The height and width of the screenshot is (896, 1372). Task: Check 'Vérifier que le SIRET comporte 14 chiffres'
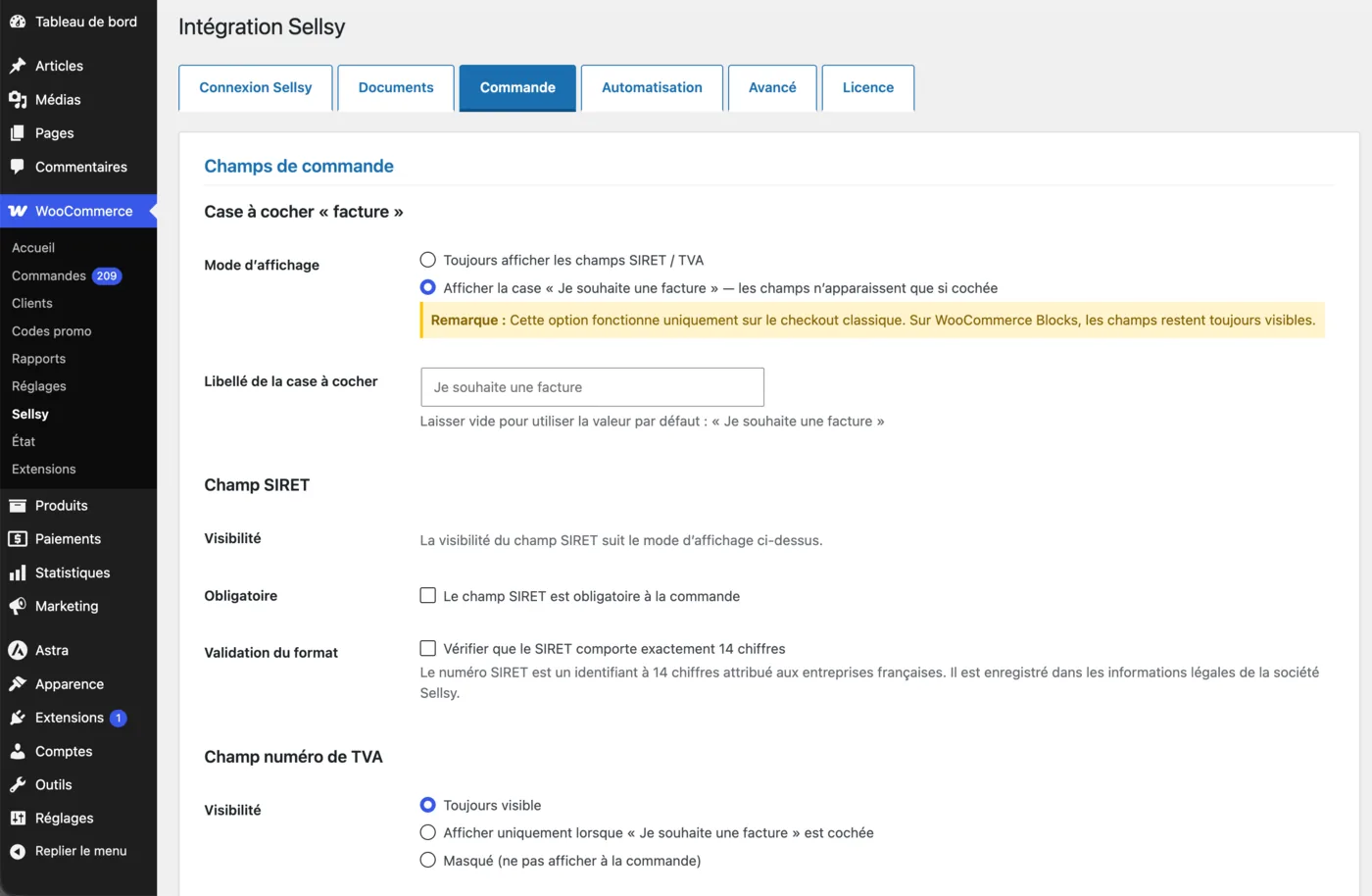[428, 648]
